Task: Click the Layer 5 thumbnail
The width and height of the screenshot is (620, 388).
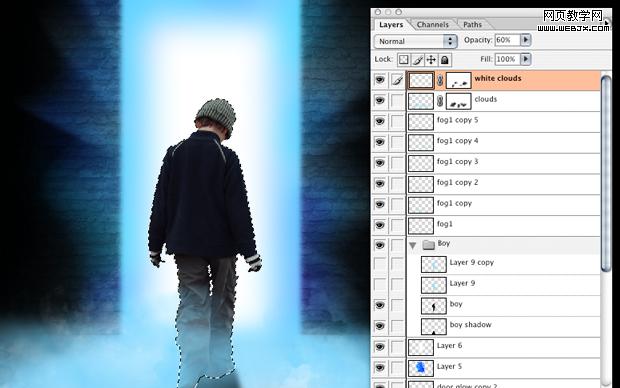Action: pos(421,368)
